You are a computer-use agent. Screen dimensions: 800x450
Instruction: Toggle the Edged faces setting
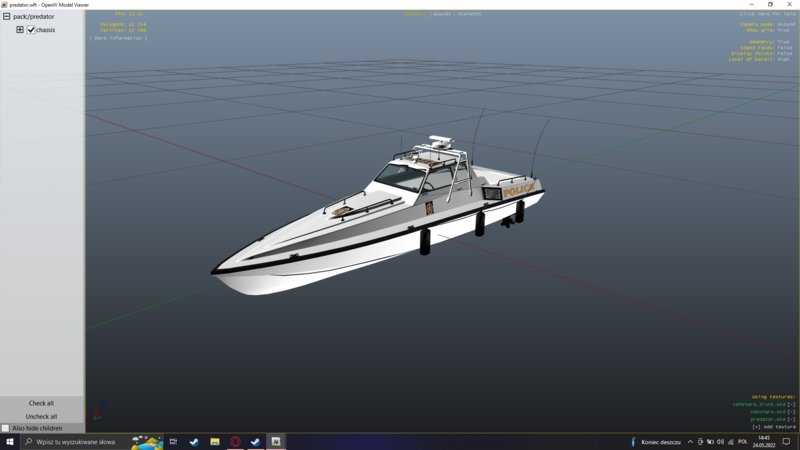pos(766,47)
